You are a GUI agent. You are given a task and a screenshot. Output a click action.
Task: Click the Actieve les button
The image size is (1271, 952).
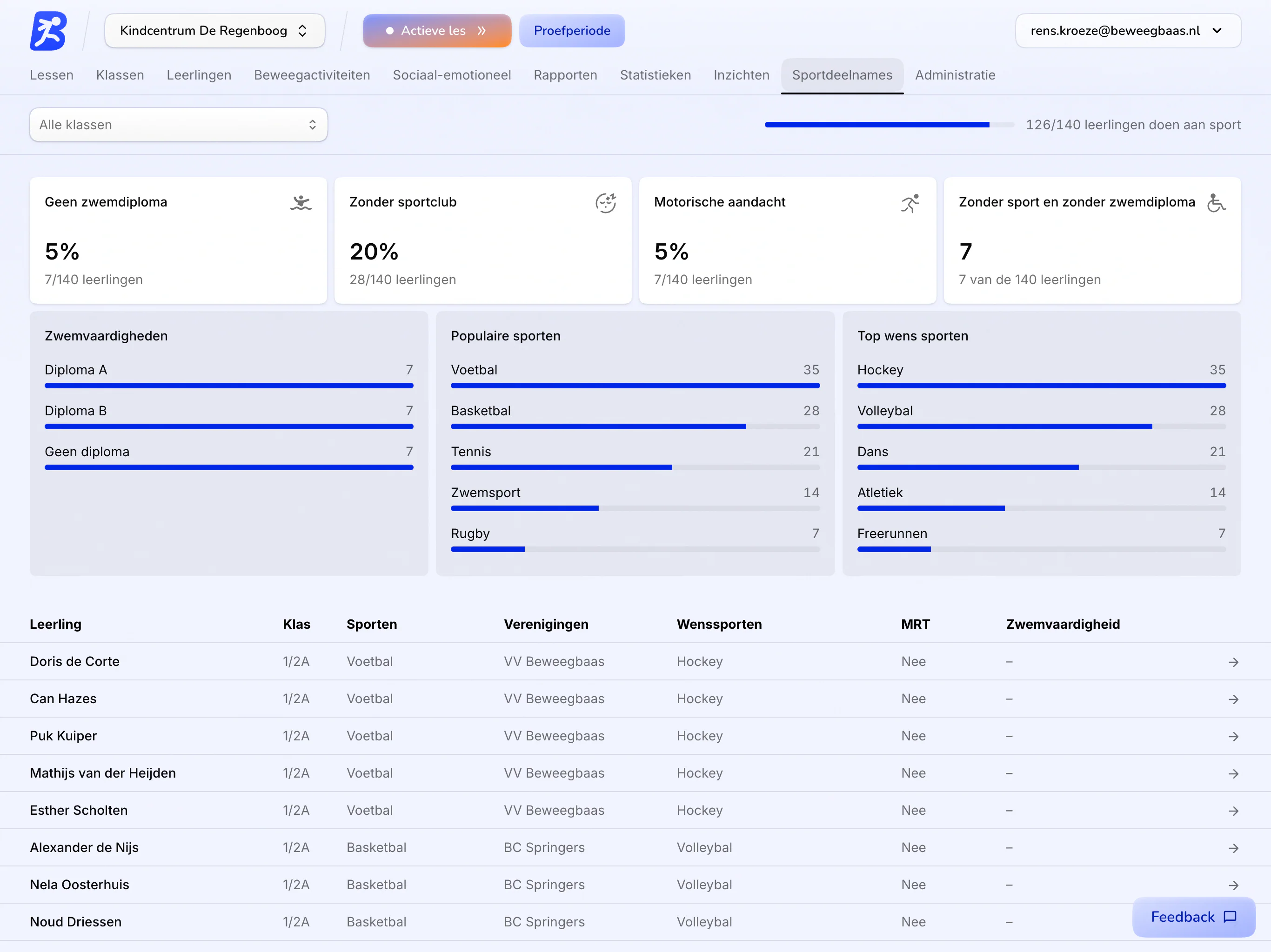coord(437,31)
